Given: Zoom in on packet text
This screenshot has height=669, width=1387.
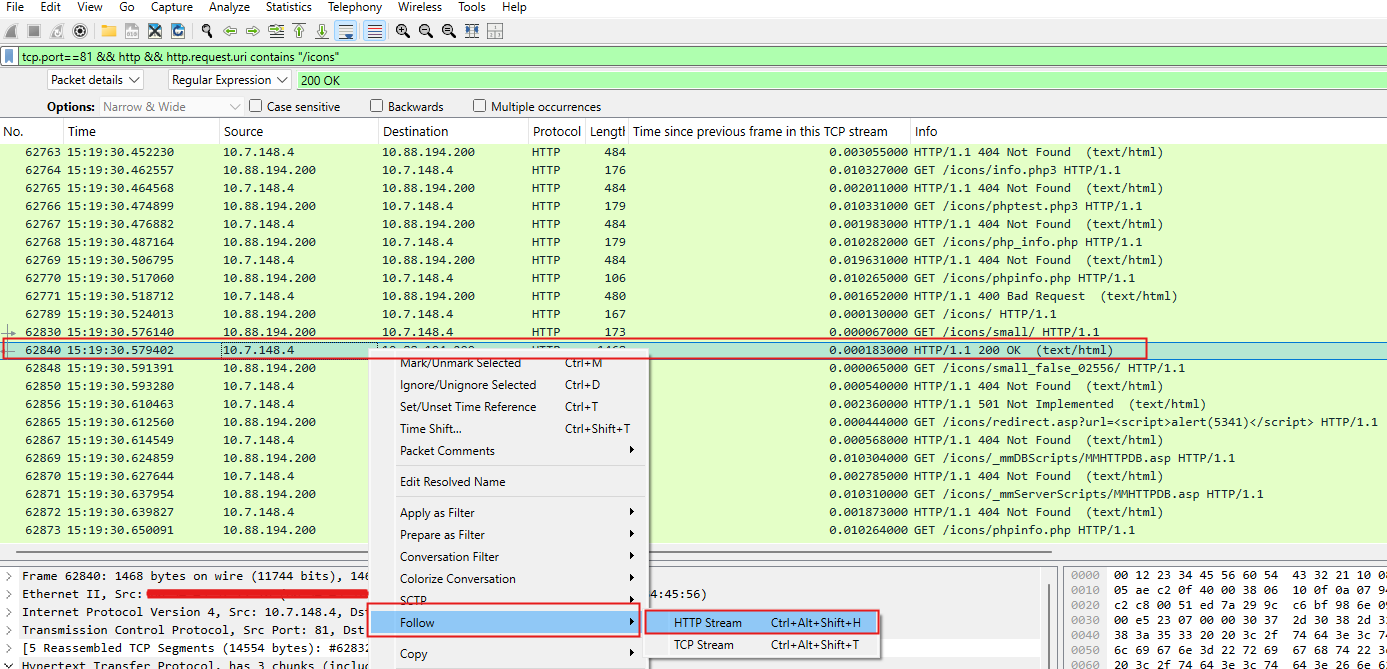Looking at the screenshot, I should [402, 31].
